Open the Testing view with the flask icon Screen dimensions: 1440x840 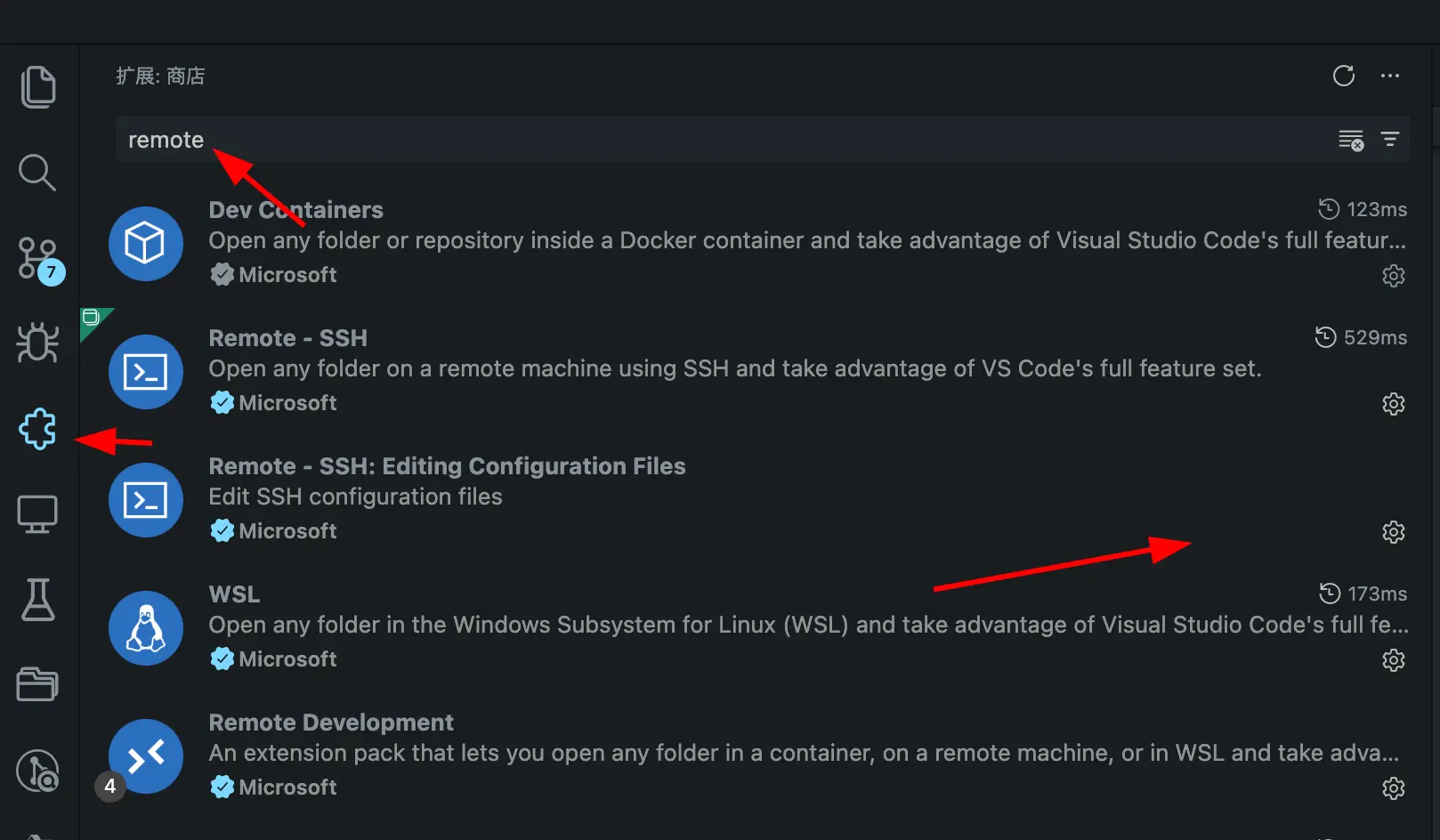click(x=37, y=599)
